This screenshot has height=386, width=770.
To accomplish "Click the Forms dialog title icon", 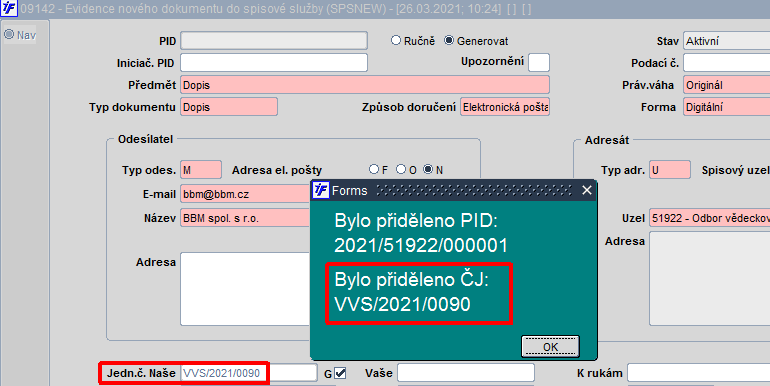I will pyautogui.click(x=321, y=190).
